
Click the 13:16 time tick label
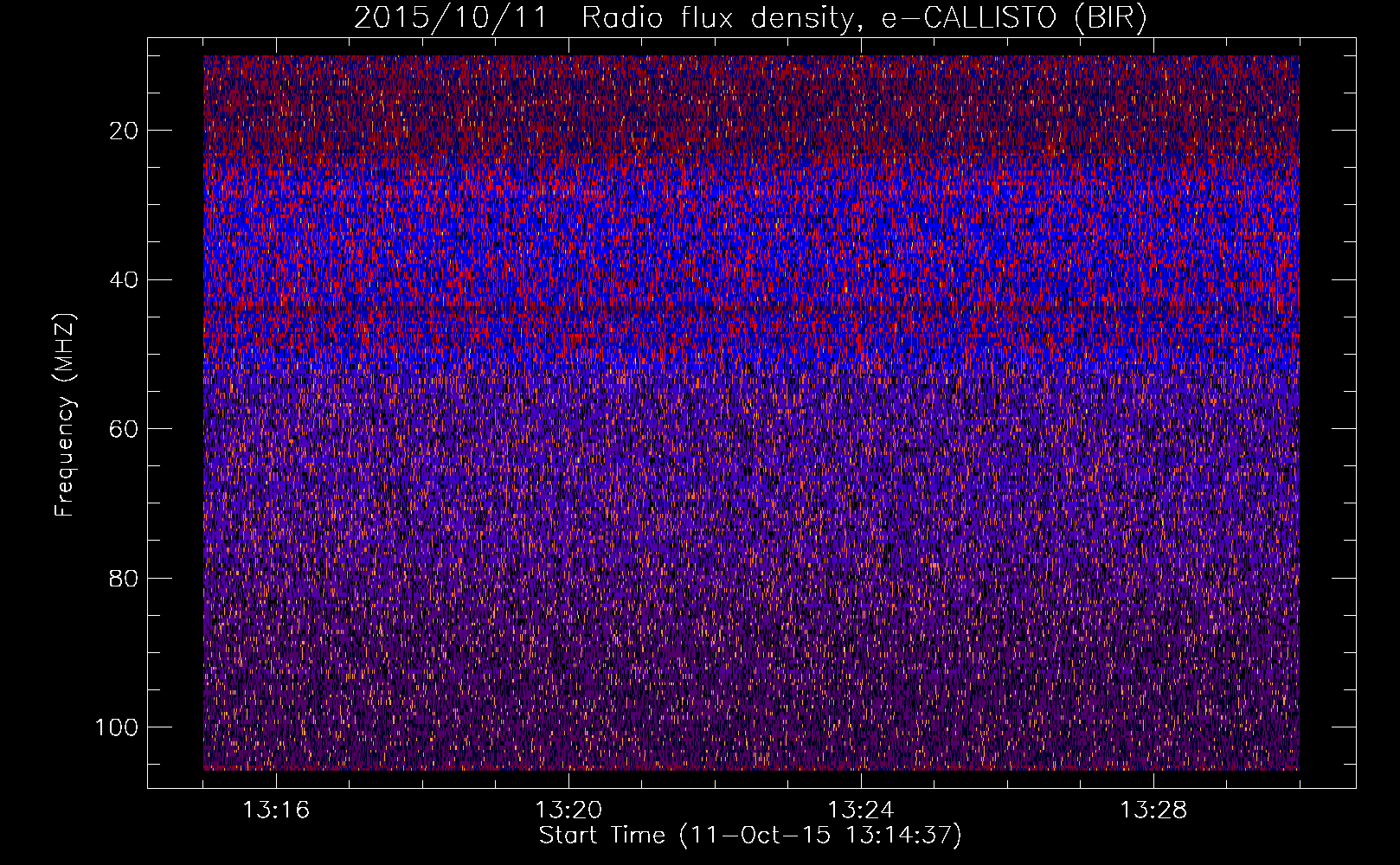(276, 811)
